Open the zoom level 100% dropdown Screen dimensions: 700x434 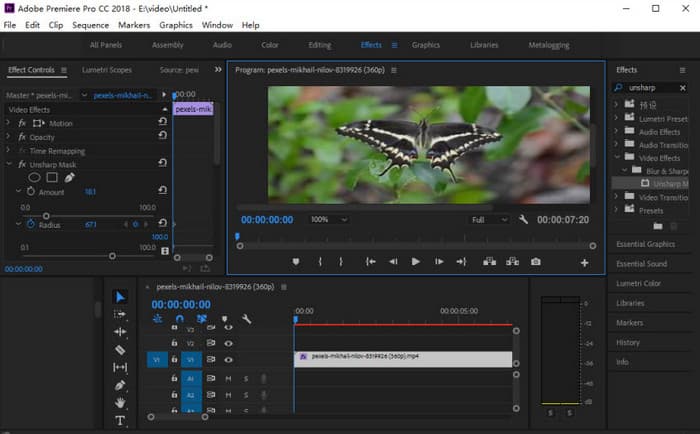click(x=329, y=219)
